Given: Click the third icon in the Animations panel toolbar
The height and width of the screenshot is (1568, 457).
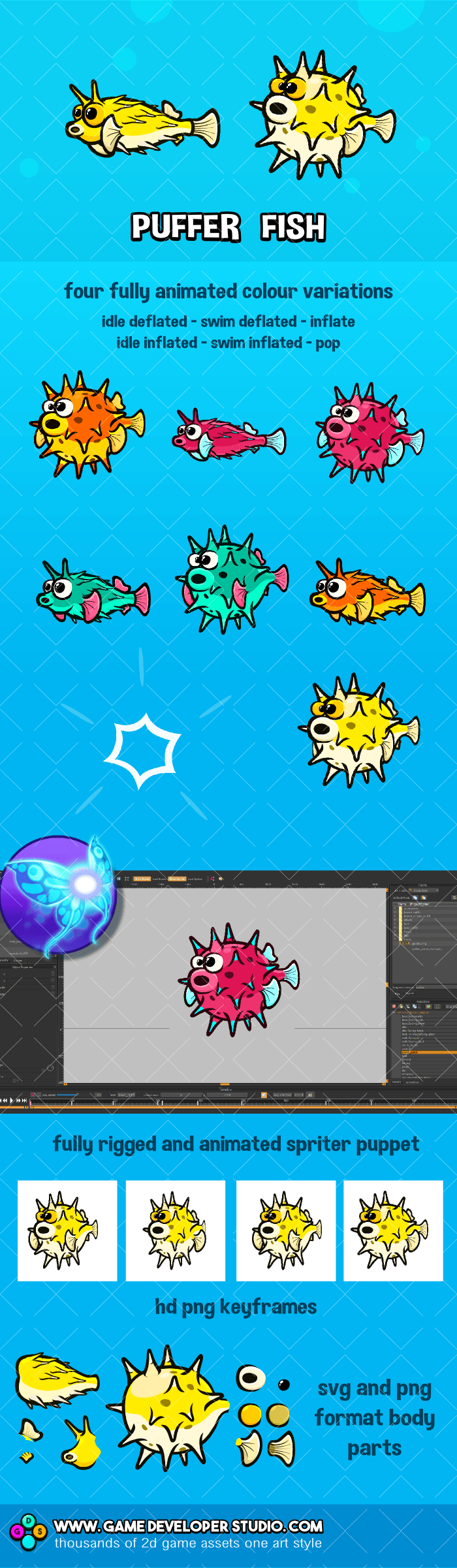Looking at the screenshot, I should click(408, 1006).
